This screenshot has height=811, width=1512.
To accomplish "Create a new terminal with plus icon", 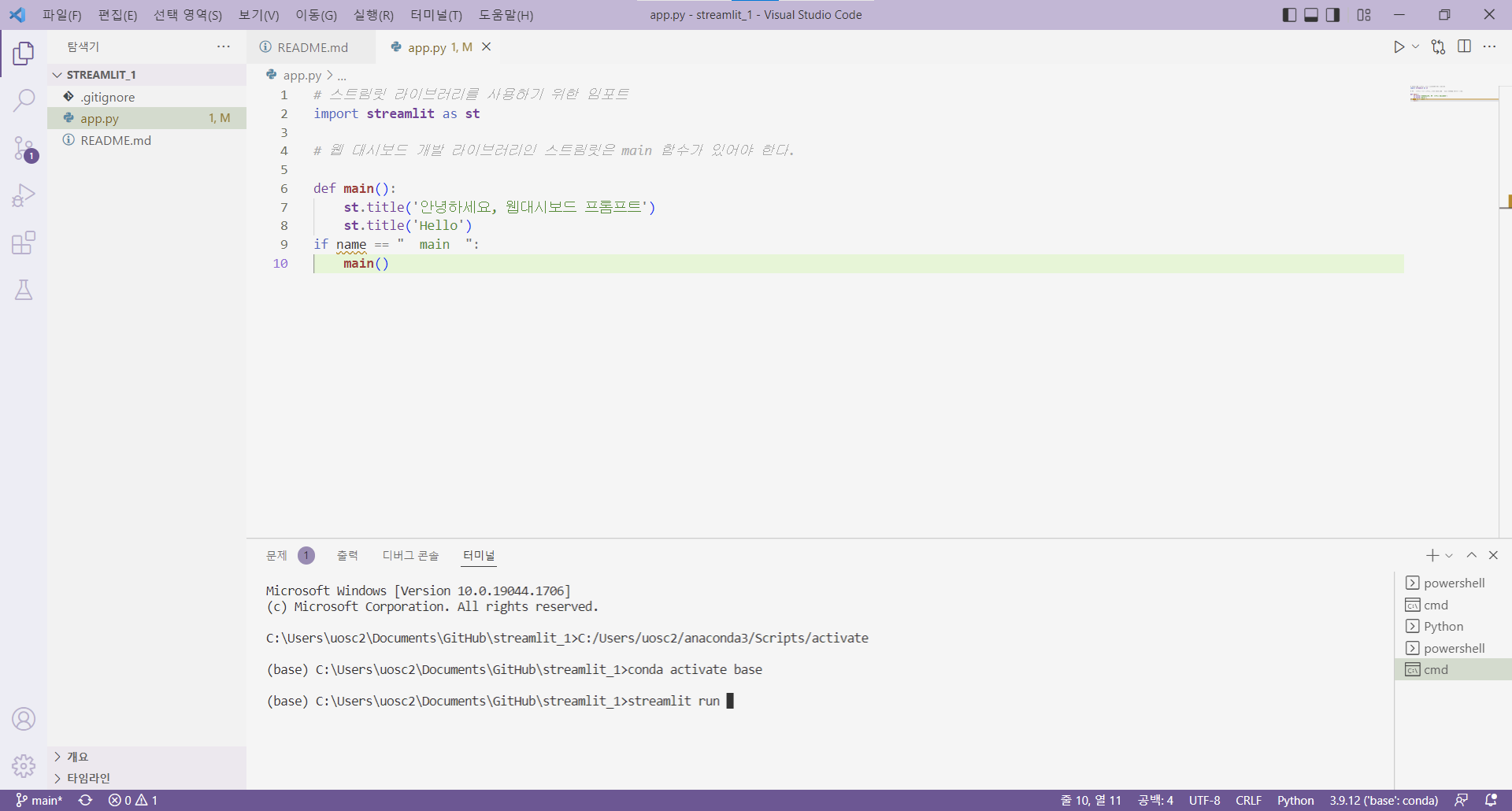I will click(1432, 556).
